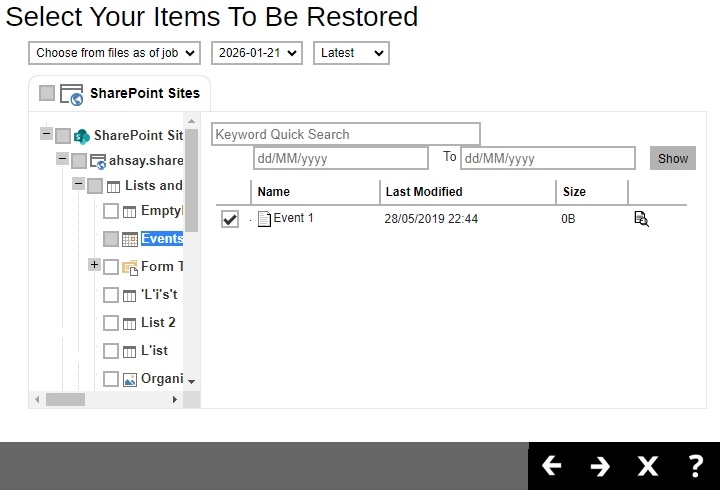Image resolution: width=720 pixels, height=490 pixels.
Task: Click the Form Templates folder icon
Action: pyautogui.click(x=130, y=267)
